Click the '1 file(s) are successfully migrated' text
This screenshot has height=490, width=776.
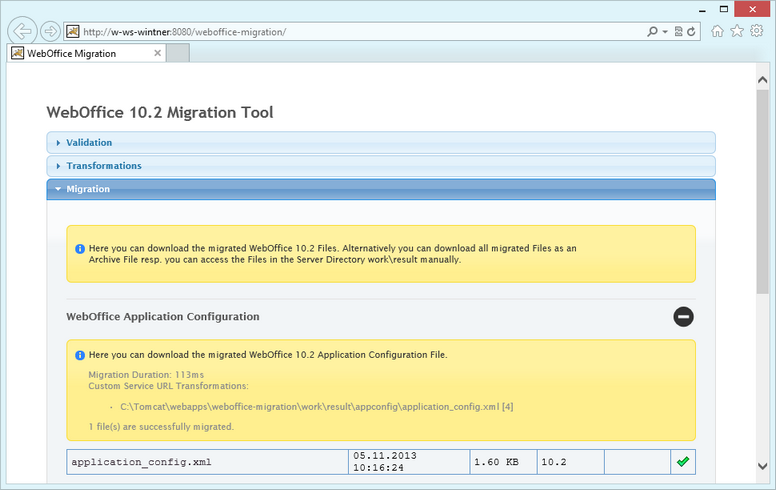click(161, 427)
